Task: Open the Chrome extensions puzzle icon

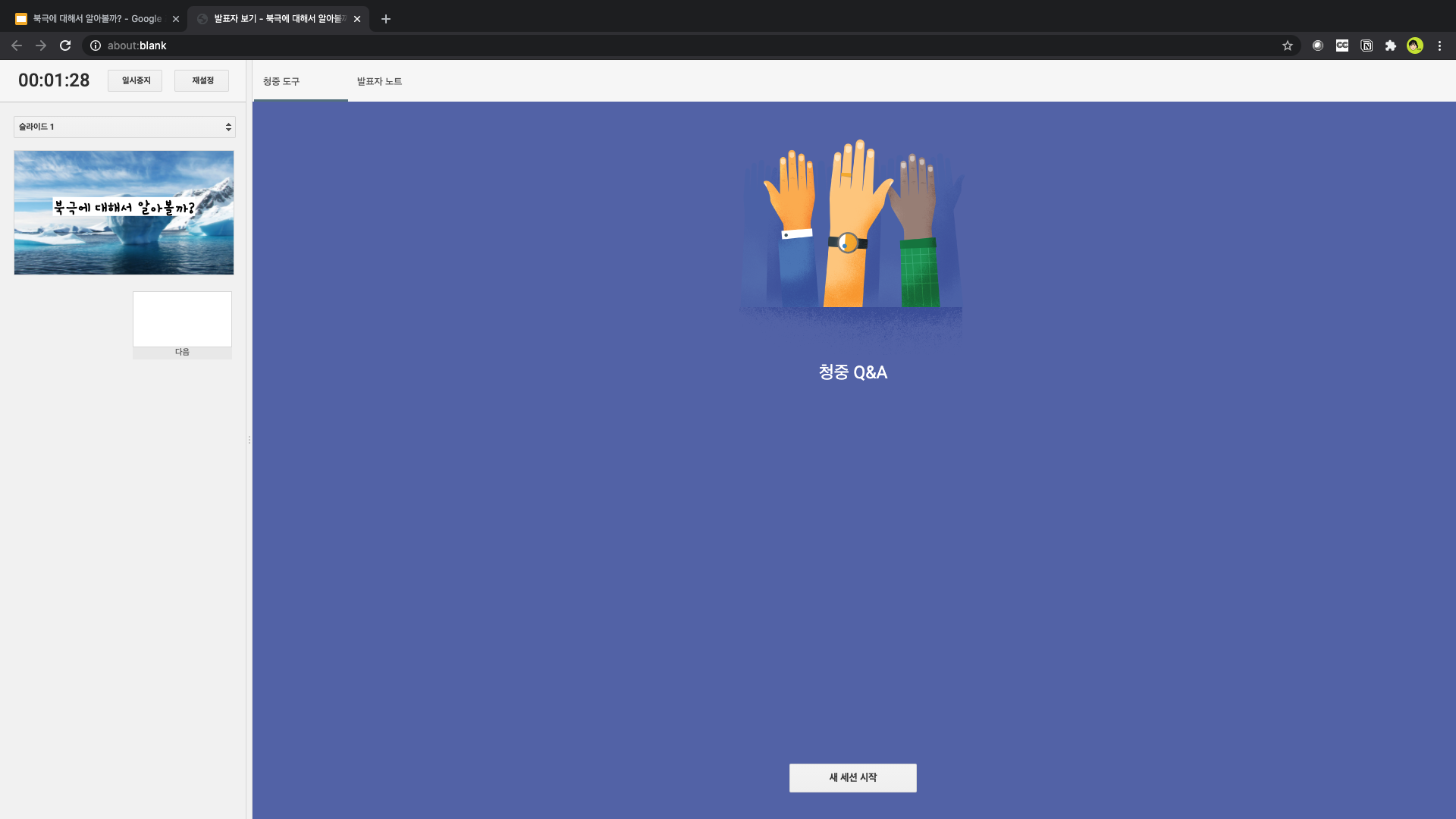Action: (1390, 45)
